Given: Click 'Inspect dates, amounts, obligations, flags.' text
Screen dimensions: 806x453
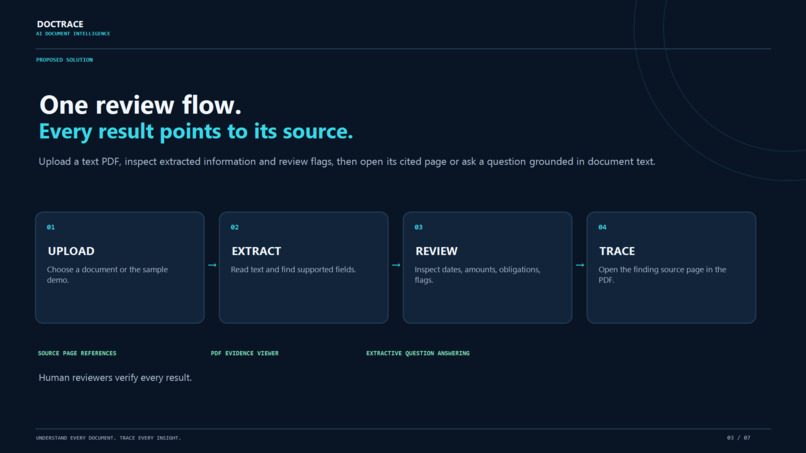Looking at the screenshot, I should pyautogui.click(x=477, y=275).
